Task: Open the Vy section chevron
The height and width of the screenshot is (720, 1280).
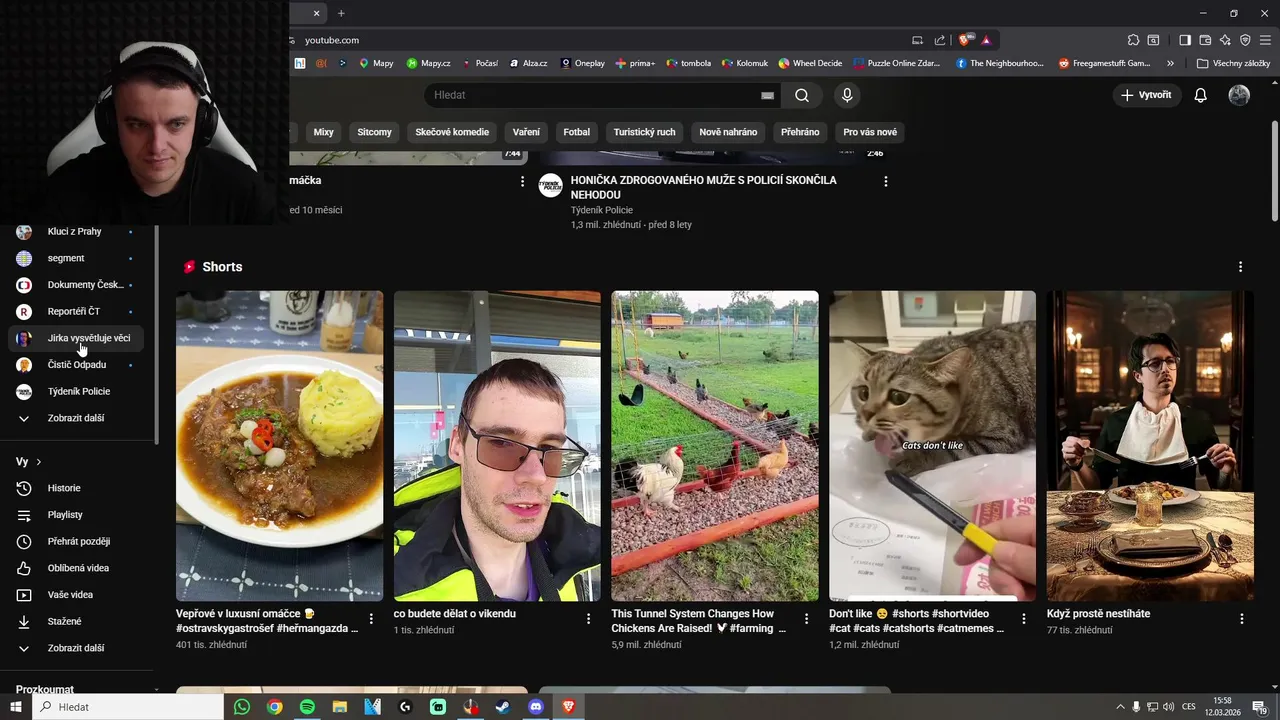Action: 38,462
